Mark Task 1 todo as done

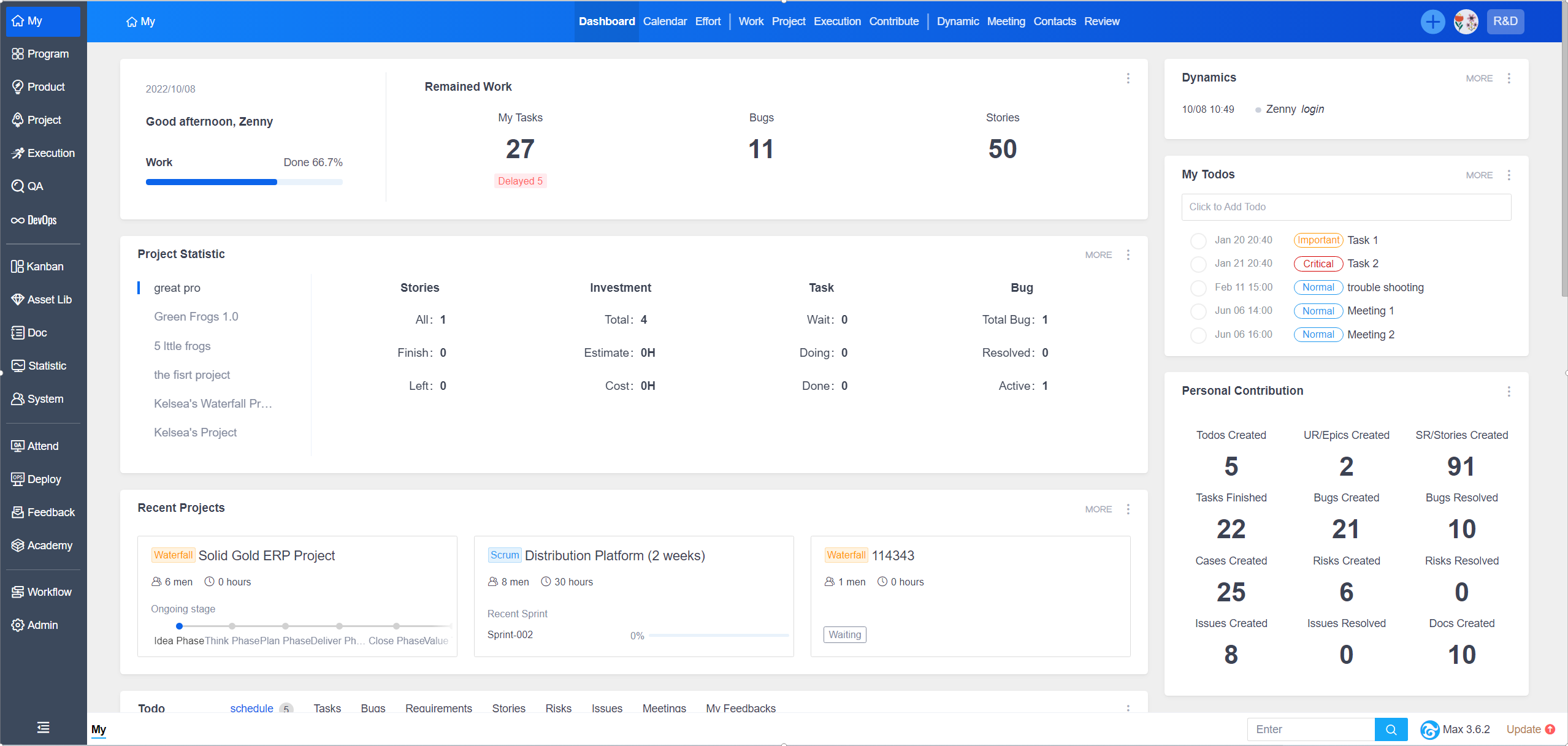click(1198, 240)
